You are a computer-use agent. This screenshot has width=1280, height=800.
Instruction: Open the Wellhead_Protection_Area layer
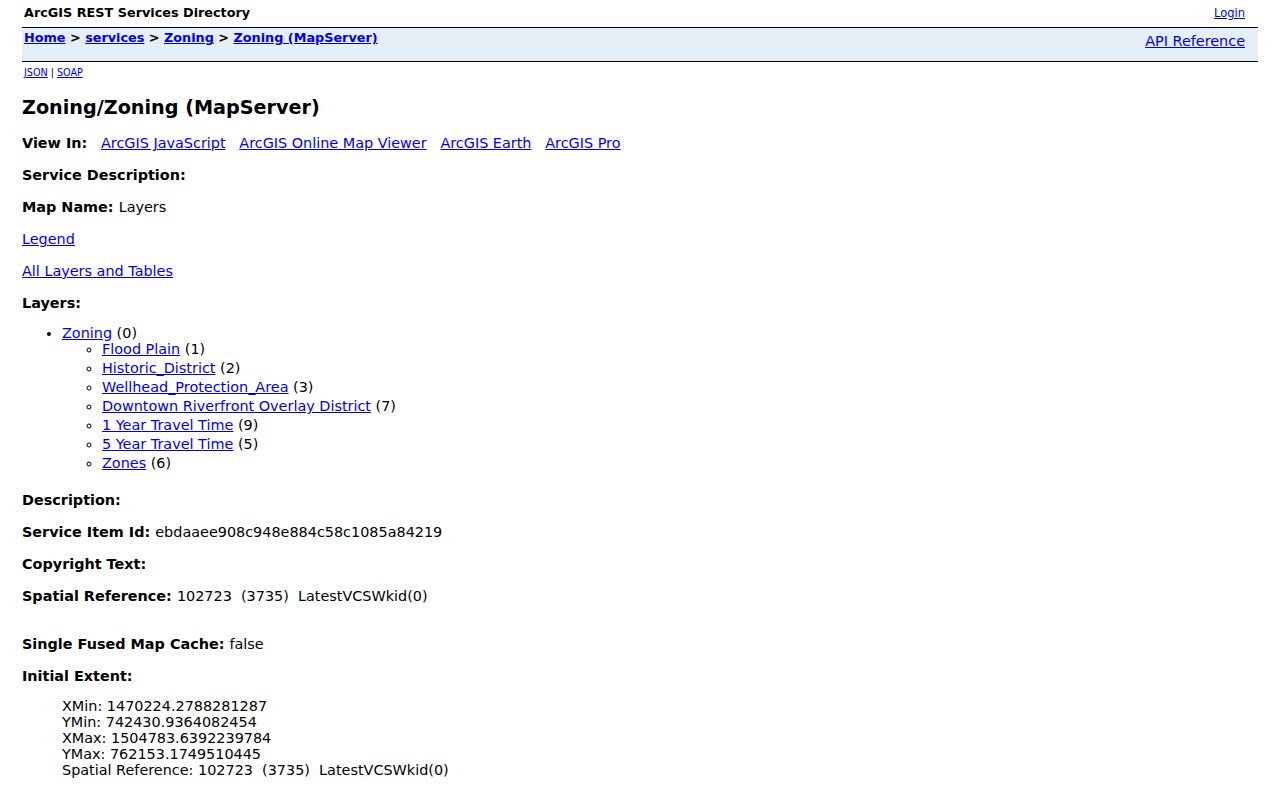click(x=195, y=387)
